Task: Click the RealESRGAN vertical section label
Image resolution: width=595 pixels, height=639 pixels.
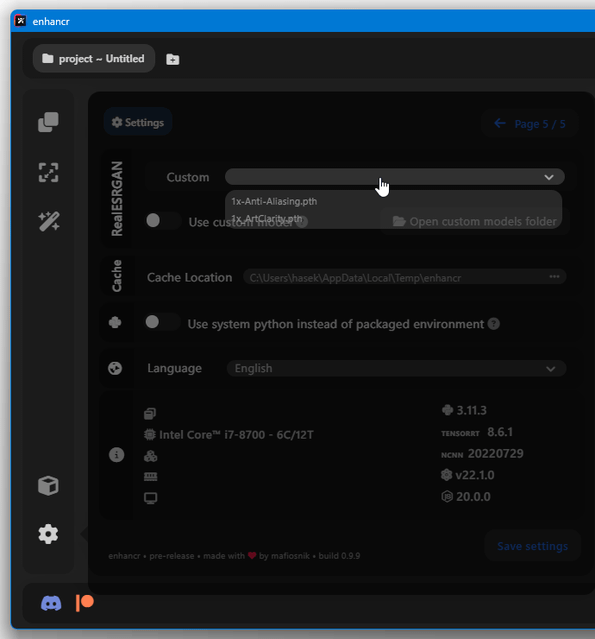Action: point(117,198)
